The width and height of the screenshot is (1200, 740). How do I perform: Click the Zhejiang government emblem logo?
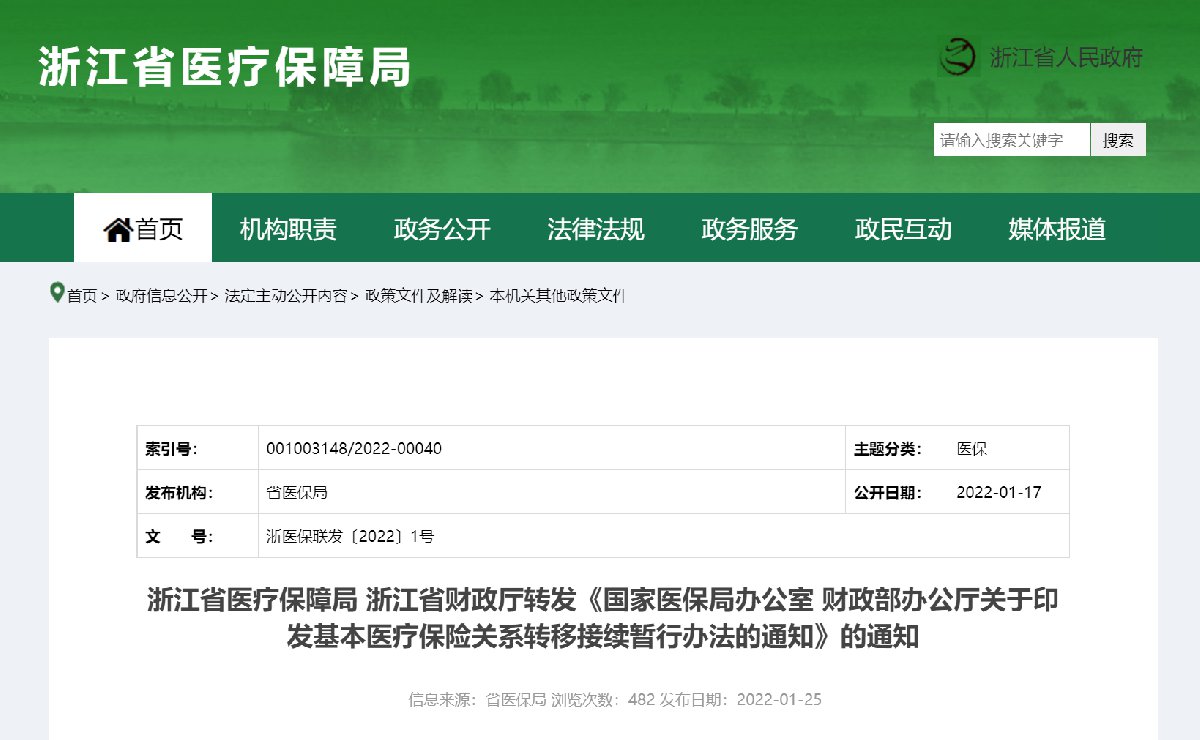(x=959, y=56)
